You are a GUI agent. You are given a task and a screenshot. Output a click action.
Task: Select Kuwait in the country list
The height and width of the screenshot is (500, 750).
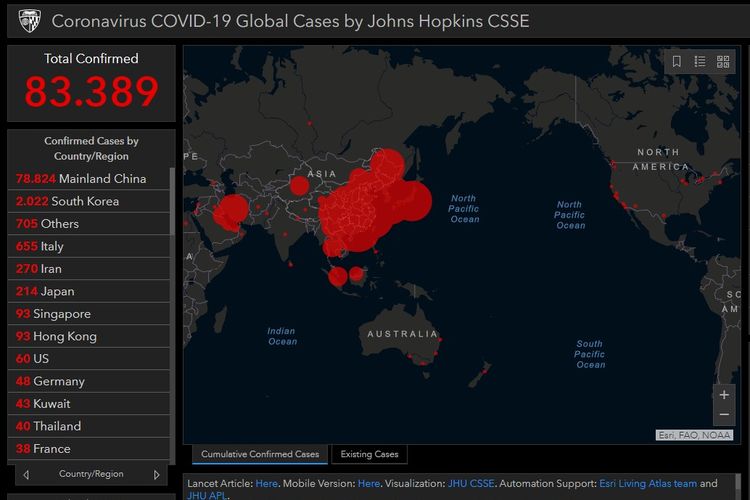click(x=88, y=403)
